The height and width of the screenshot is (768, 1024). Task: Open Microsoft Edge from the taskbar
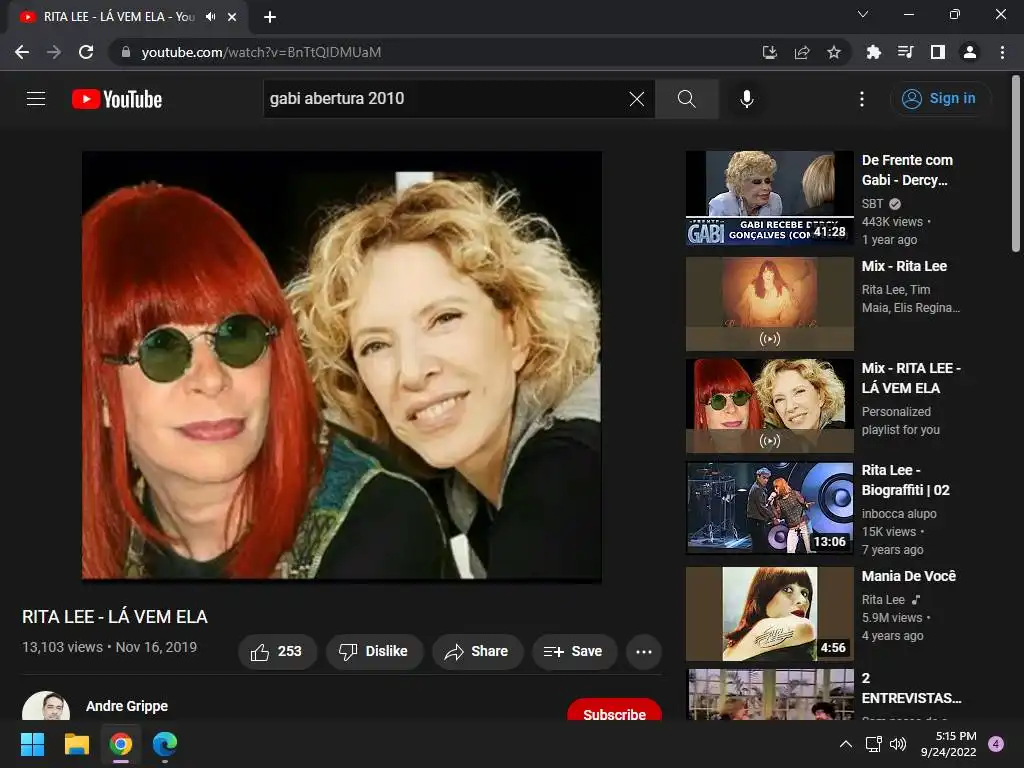click(165, 744)
